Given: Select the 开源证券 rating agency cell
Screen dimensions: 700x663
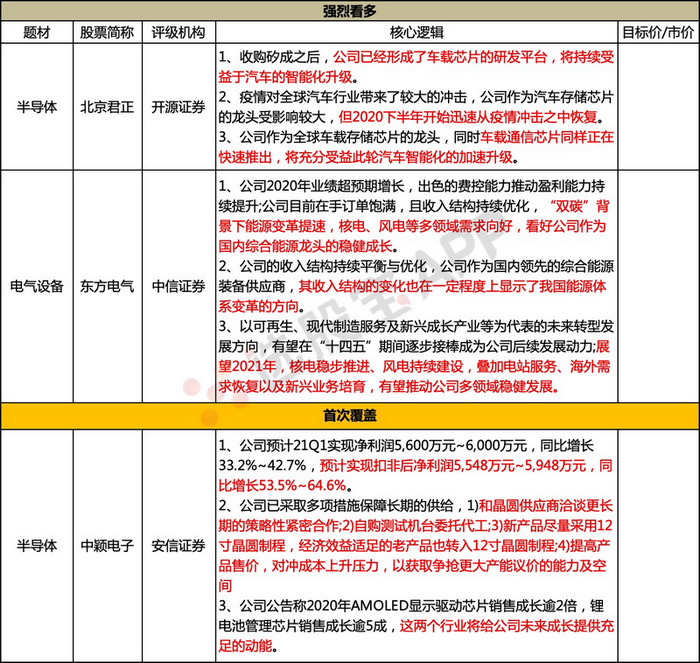Looking at the screenshot, I should tap(178, 107).
